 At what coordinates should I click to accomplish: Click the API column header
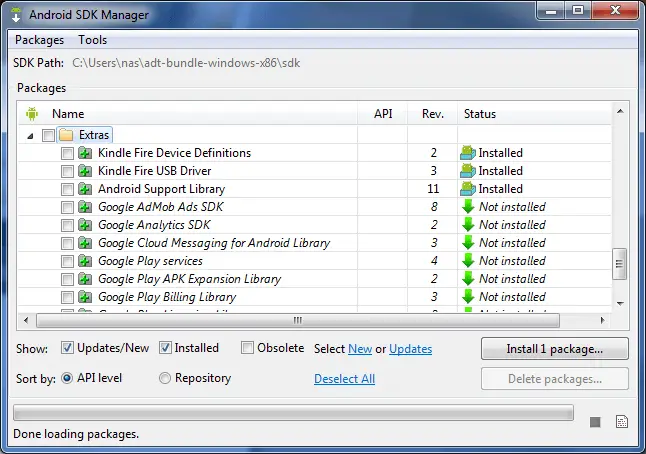click(x=383, y=114)
